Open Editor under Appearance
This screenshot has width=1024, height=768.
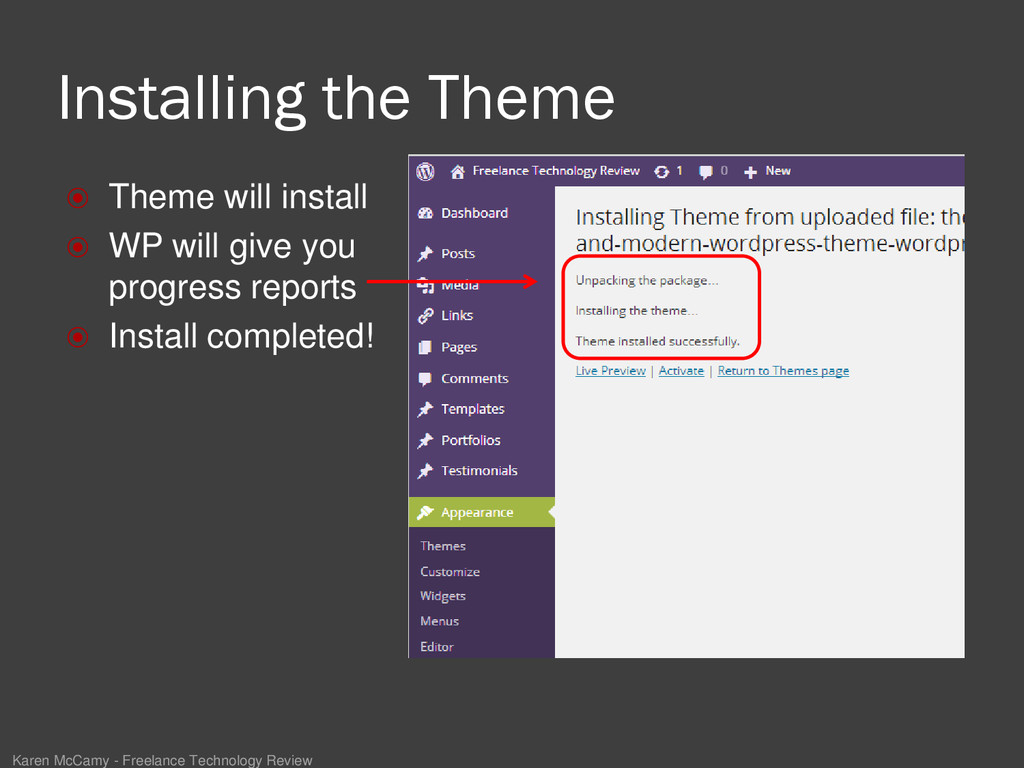(x=437, y=647)
